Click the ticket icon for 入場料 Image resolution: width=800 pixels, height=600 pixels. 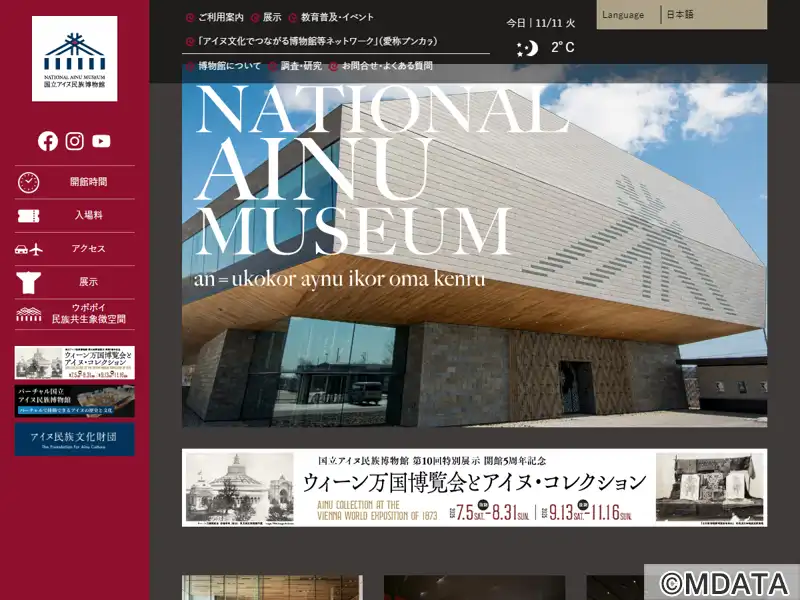click(x=28, y=215)
